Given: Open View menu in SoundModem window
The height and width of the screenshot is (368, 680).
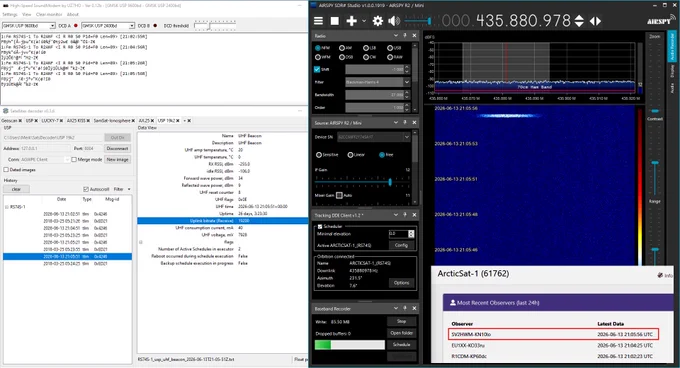Looking at the screenshot, I should (26, 14).
